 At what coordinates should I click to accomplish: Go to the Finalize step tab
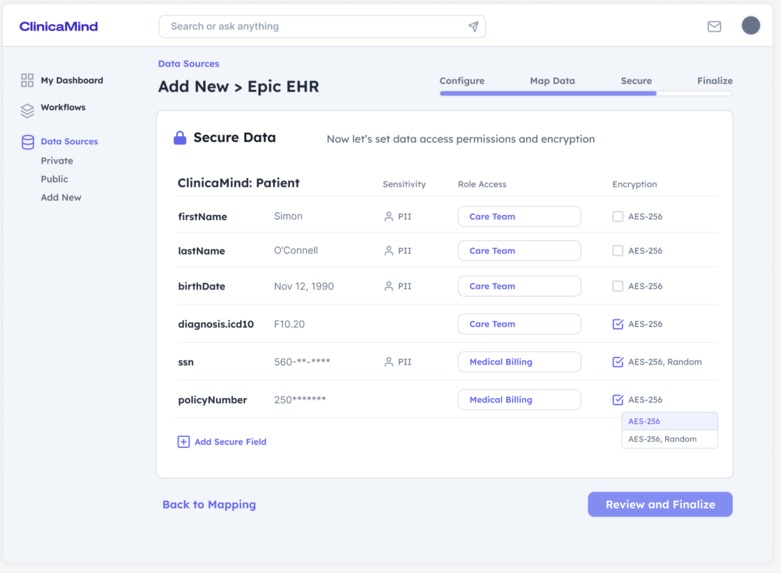(715, 81)
